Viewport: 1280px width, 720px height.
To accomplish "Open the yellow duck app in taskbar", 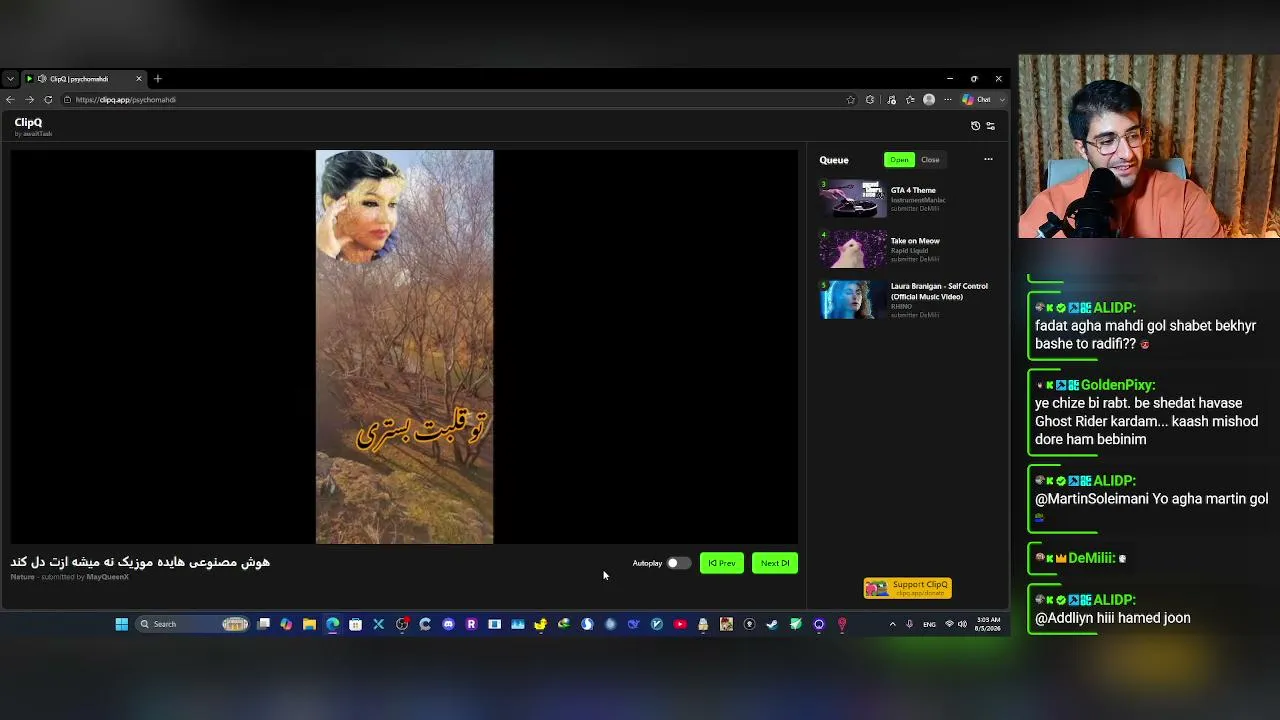I will [x=541, y=624].
